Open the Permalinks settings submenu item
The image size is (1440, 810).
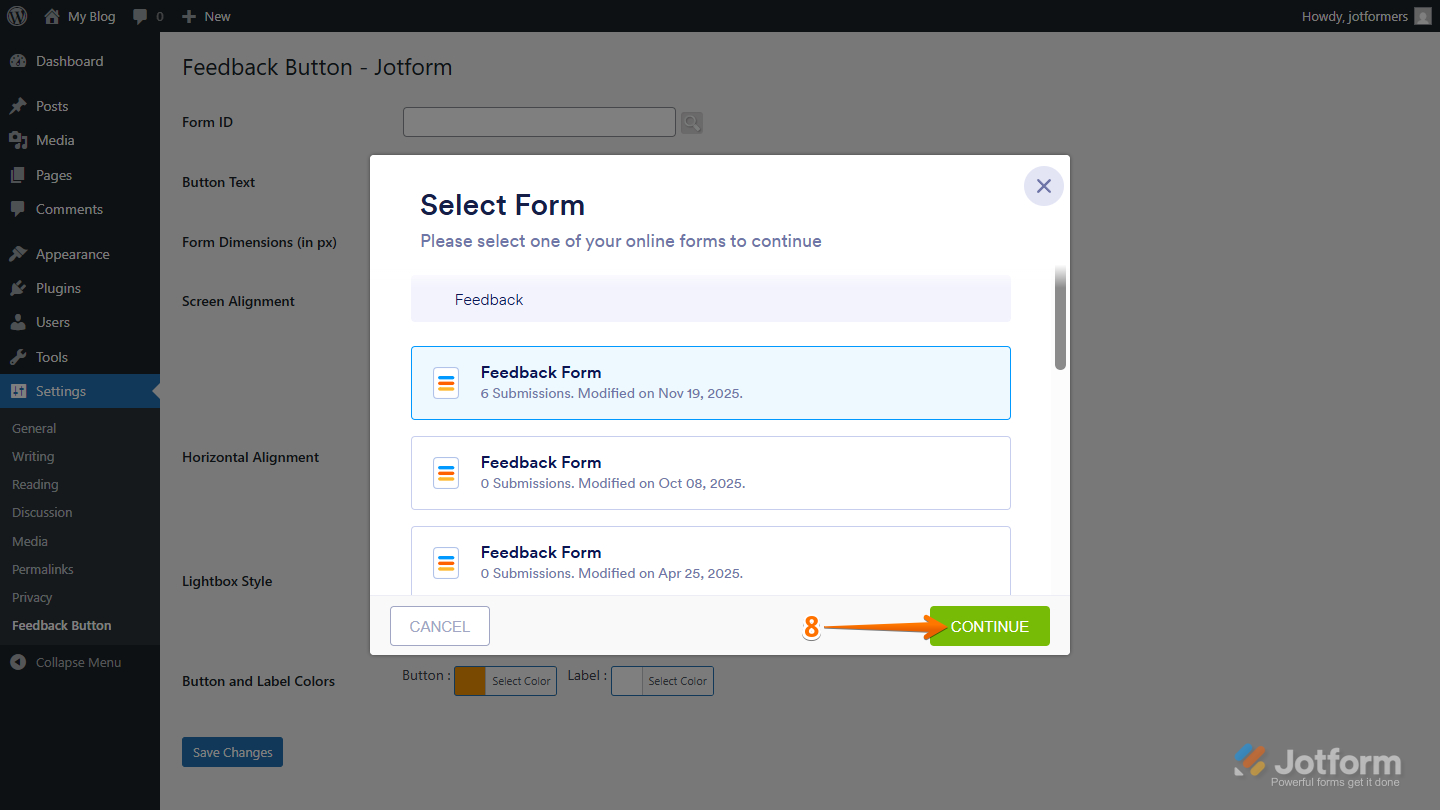43,569
